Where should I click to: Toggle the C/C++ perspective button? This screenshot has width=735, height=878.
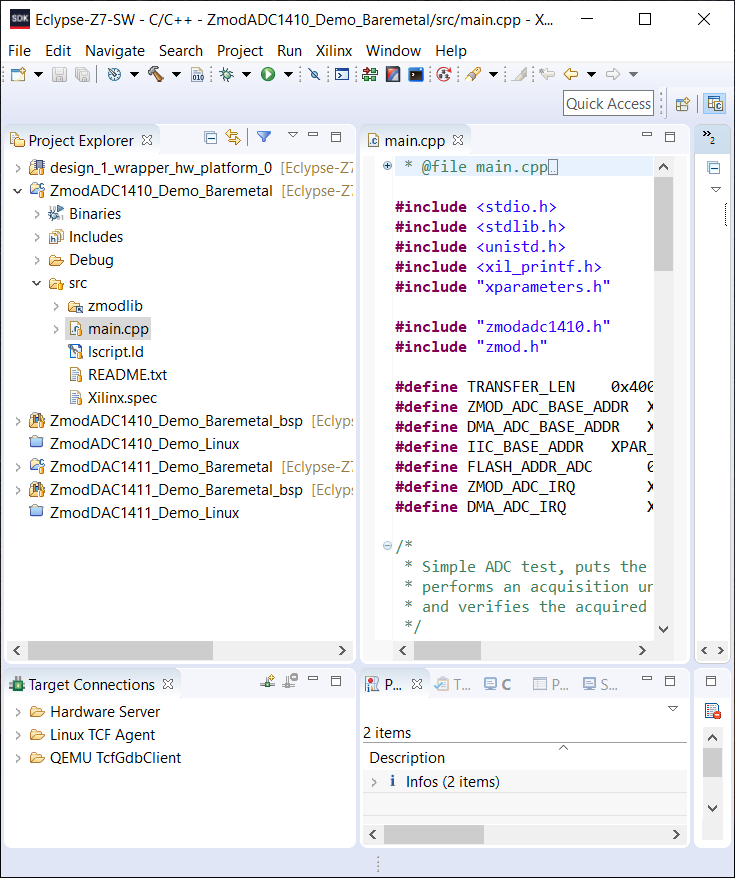pos(715,104)
